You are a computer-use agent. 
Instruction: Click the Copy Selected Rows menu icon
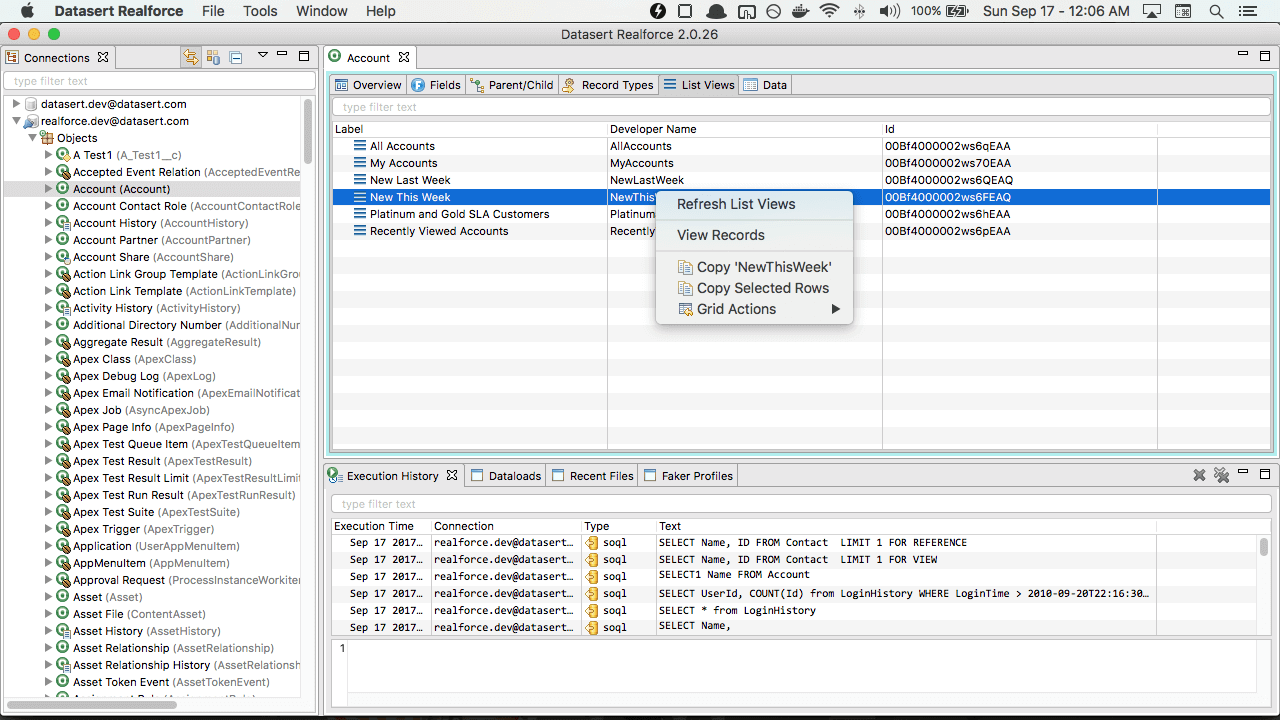685,288
